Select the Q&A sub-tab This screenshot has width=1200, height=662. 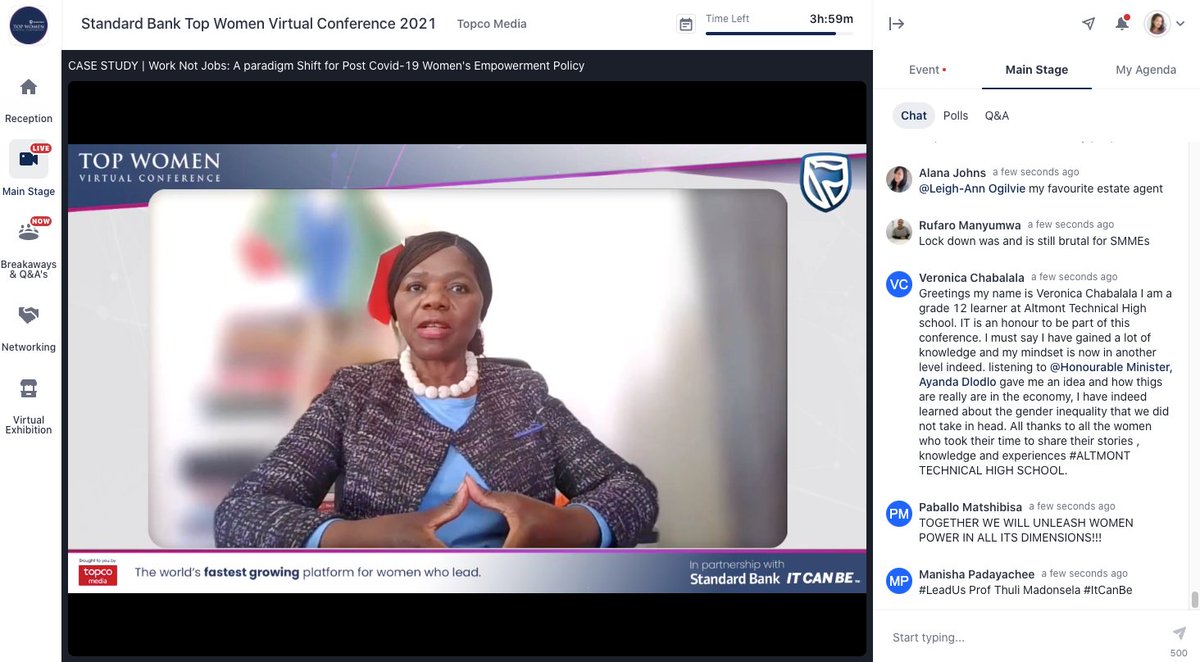[997, 116]
